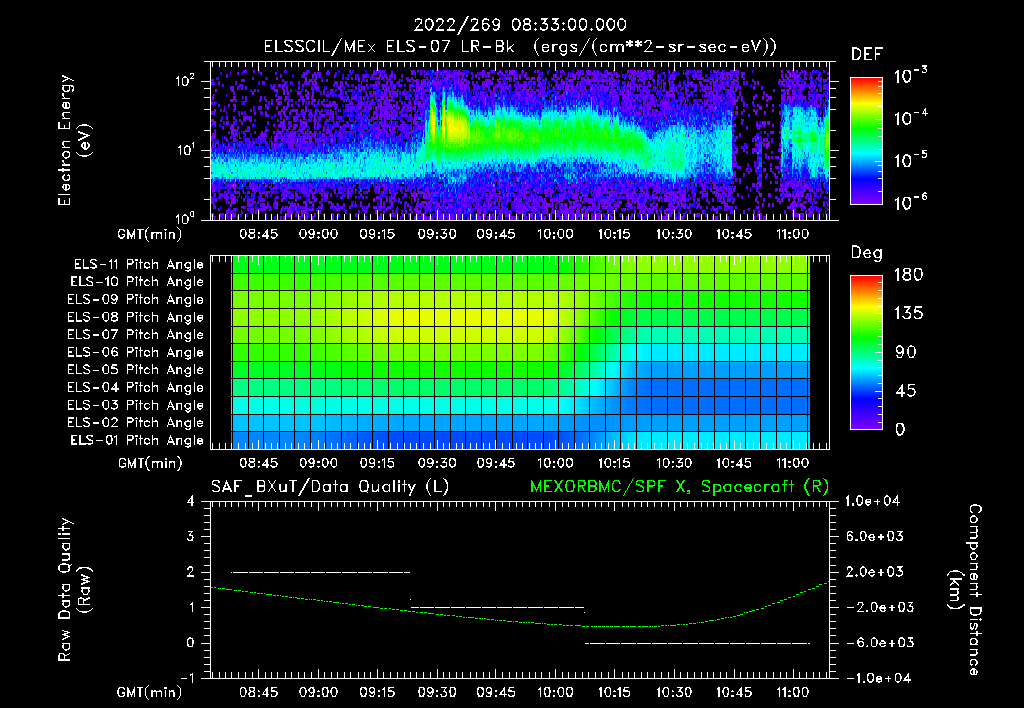Select the ELS-11 Pitch Angle row label

tap(138, 265)
